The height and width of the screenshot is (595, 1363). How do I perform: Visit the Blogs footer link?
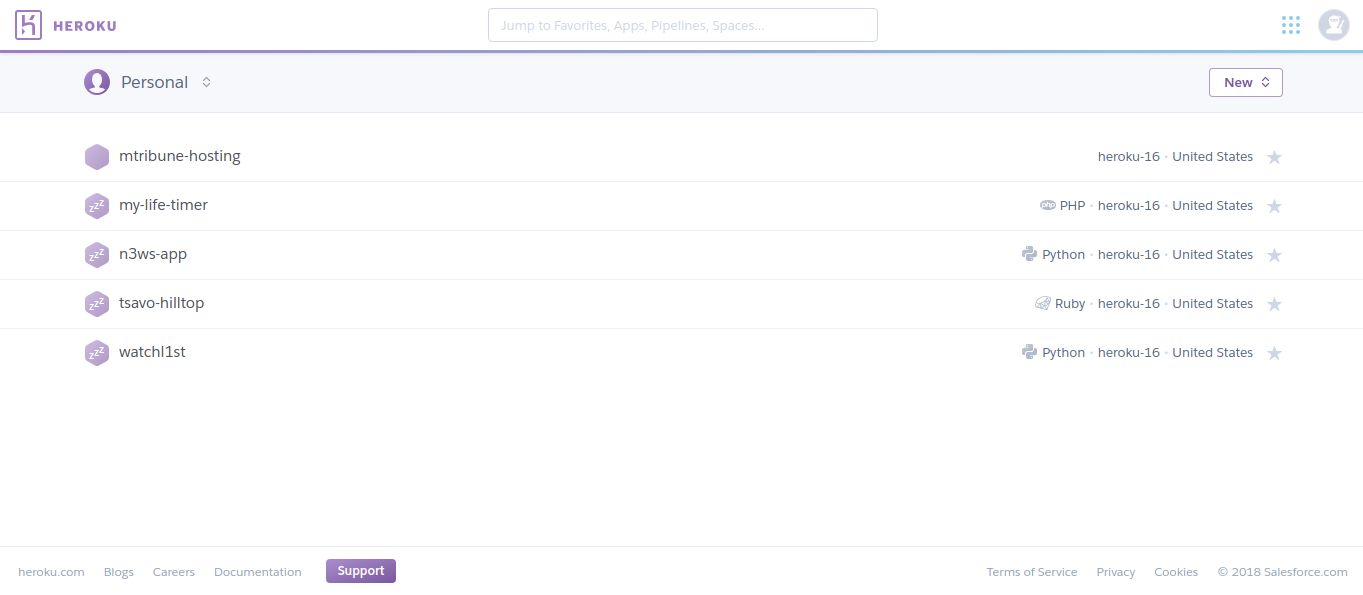(118, 572)
